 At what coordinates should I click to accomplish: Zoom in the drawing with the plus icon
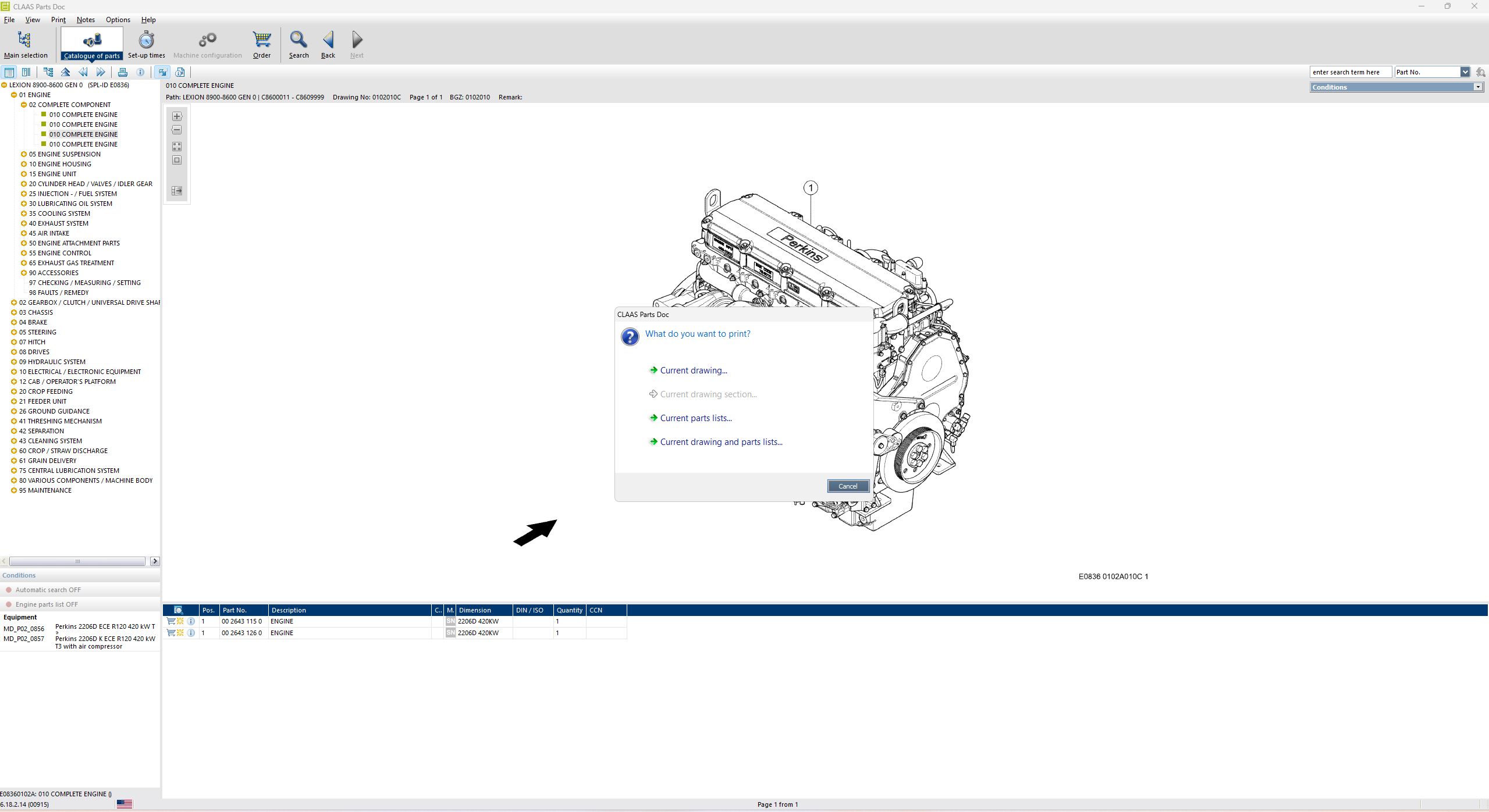pyautogui.click(x=177, y=116)
